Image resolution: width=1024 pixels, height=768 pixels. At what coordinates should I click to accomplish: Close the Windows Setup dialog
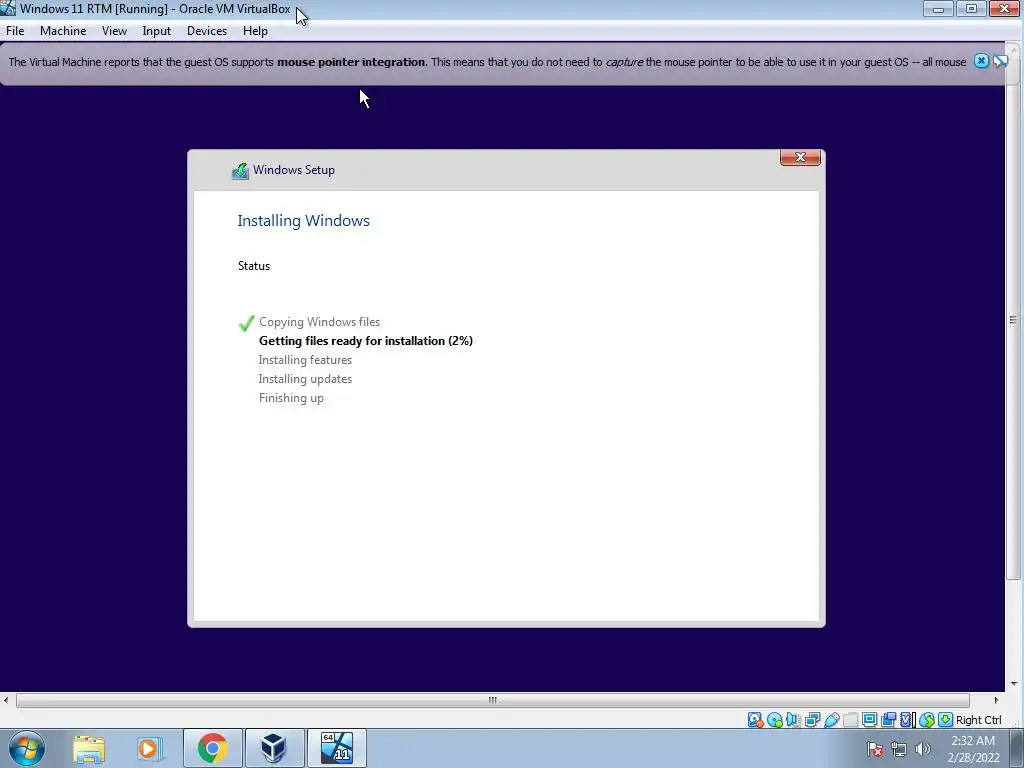[800, 157]
